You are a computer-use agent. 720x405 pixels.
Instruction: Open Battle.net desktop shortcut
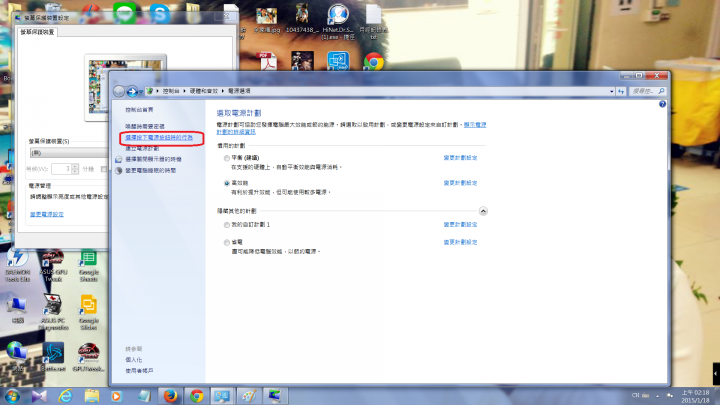[53, 357]
